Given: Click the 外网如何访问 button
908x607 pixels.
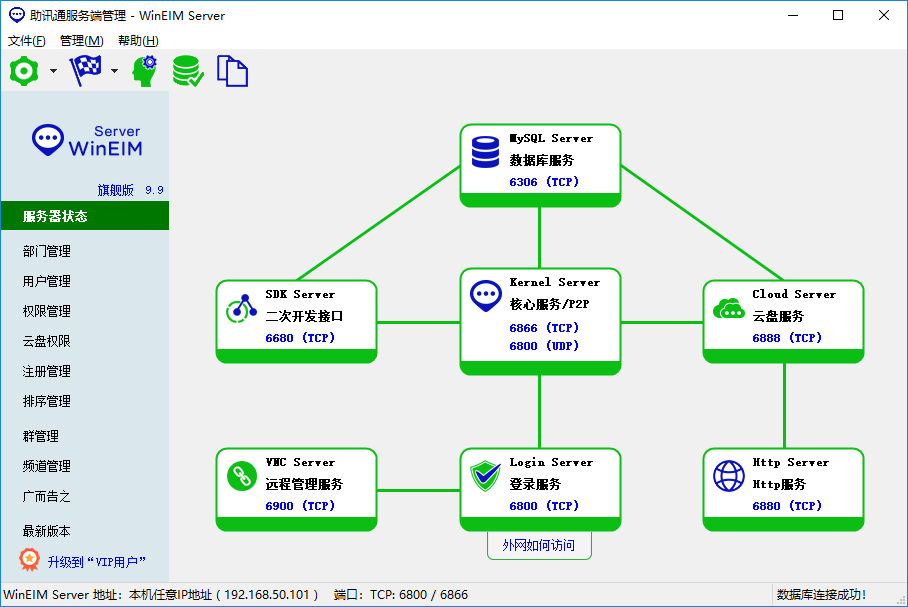Looking at the screenshot, I should pyautogui.click(x=539, y=546).
